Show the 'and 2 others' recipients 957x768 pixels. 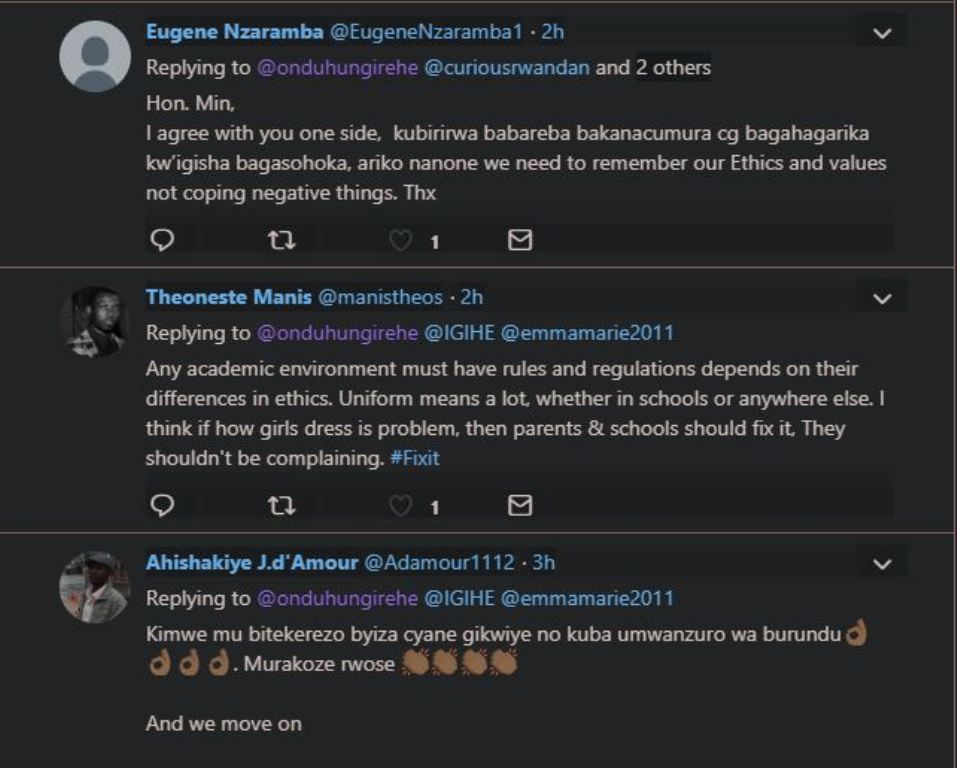click(x=653, y=67)
